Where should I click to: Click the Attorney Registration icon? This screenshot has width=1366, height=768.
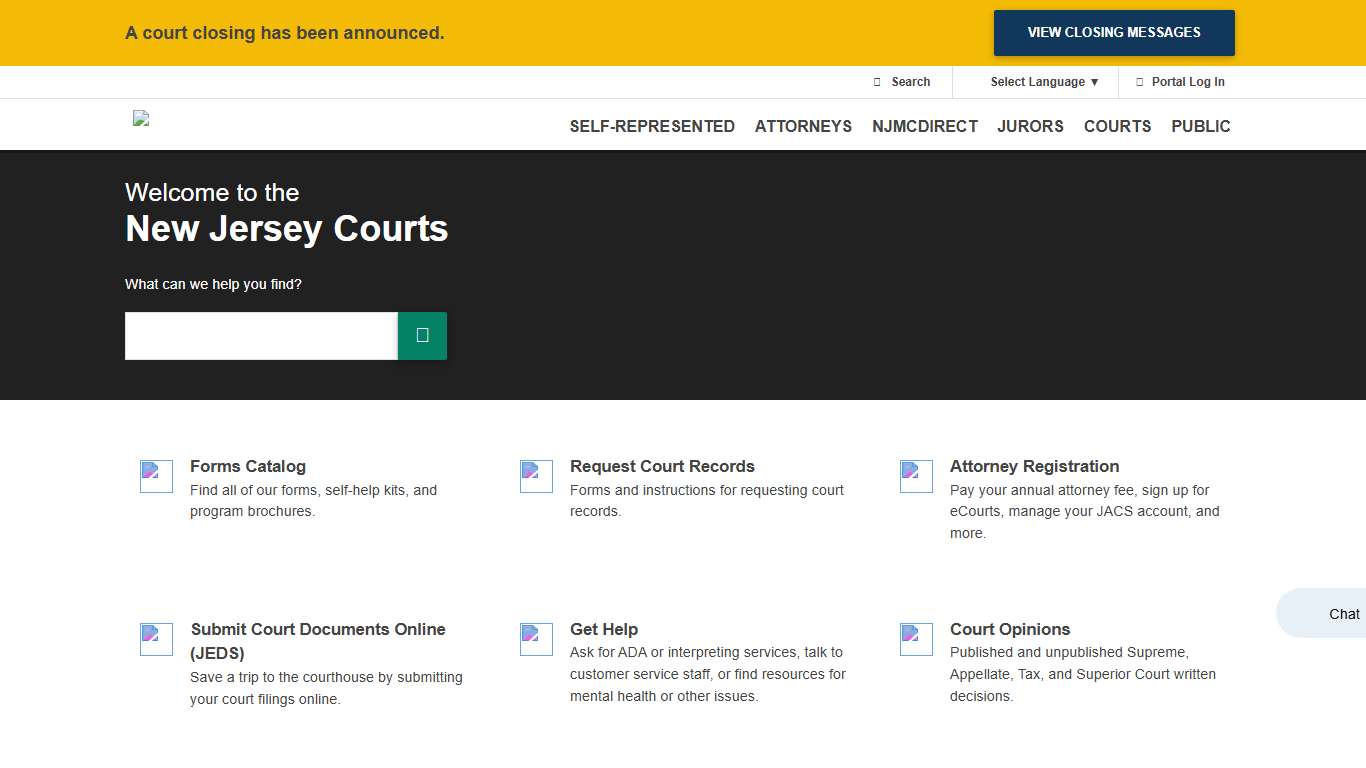916,476
